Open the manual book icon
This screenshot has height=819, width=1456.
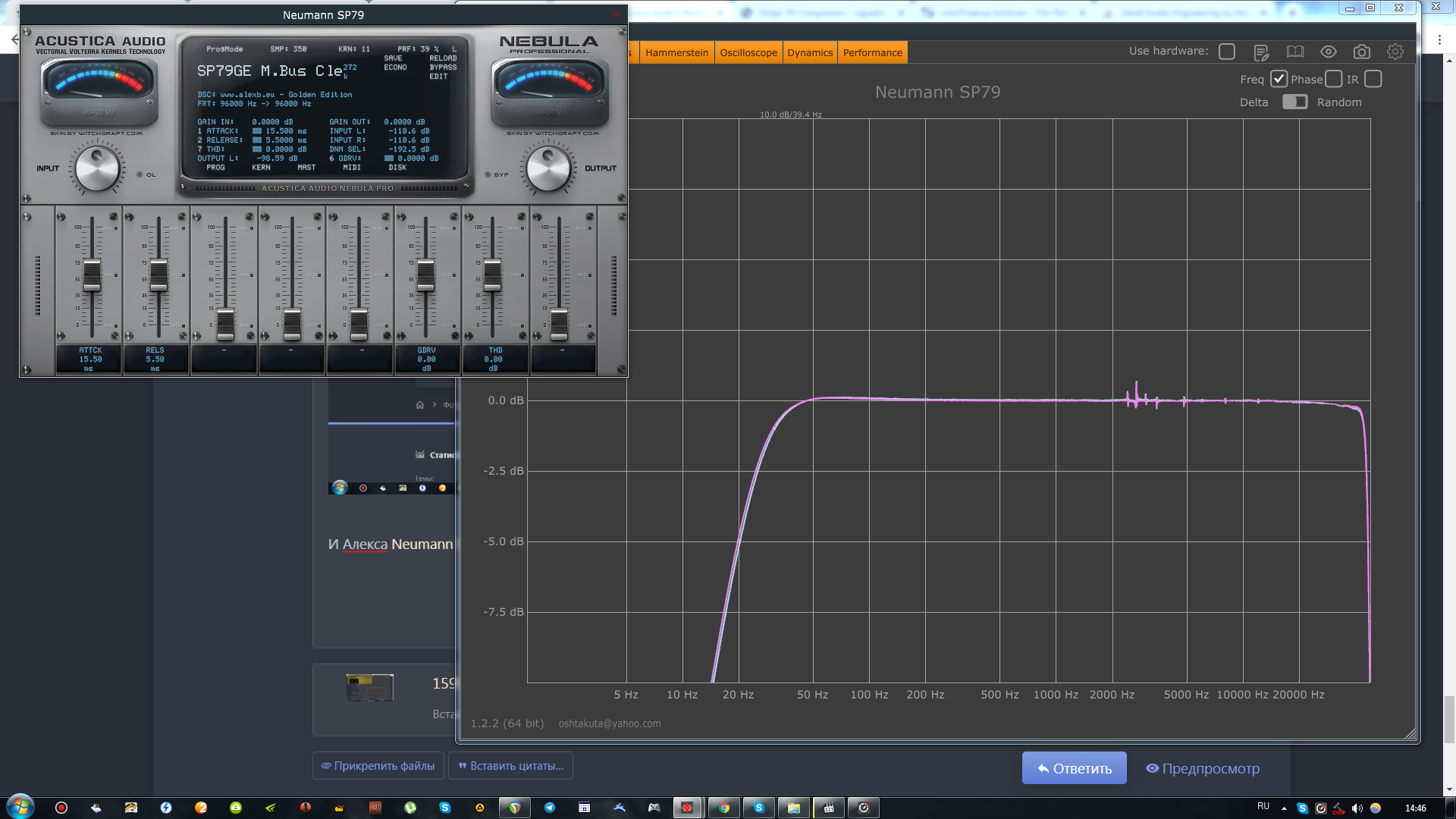1295,52
